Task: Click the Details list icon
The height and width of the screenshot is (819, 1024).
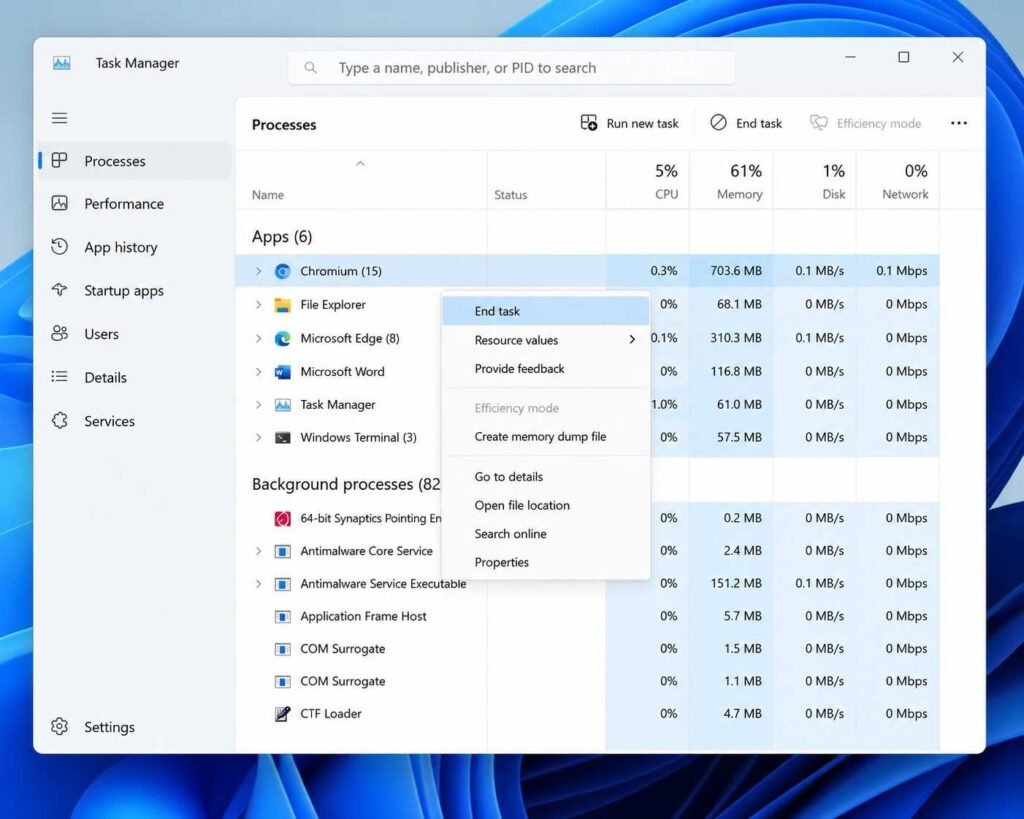Action: (59, 377)
